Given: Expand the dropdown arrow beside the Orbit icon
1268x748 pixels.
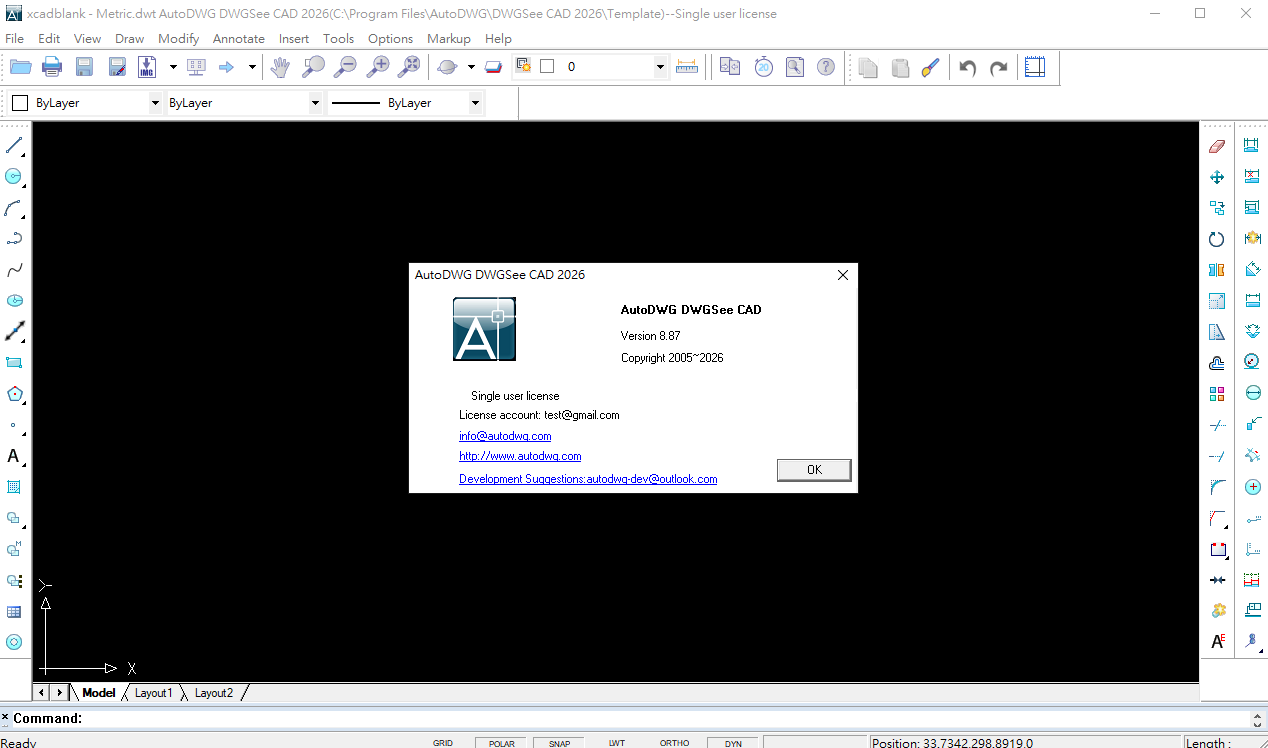Looking at the screenshot, I should tap(471, 67).
